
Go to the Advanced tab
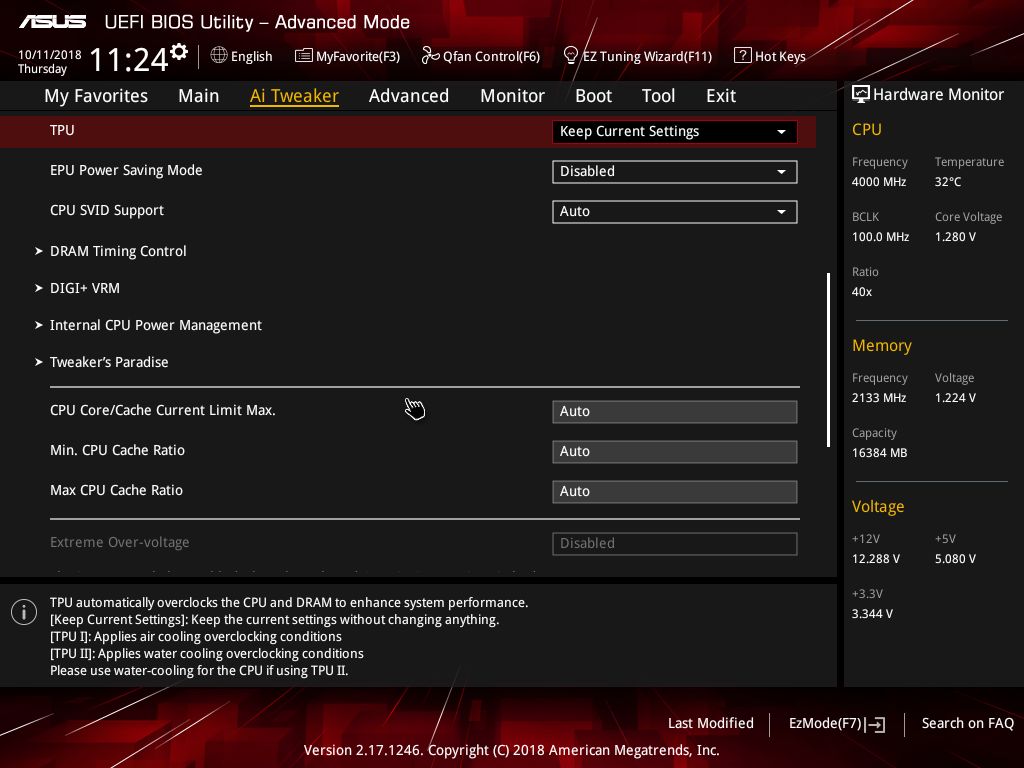pos(409,96)
